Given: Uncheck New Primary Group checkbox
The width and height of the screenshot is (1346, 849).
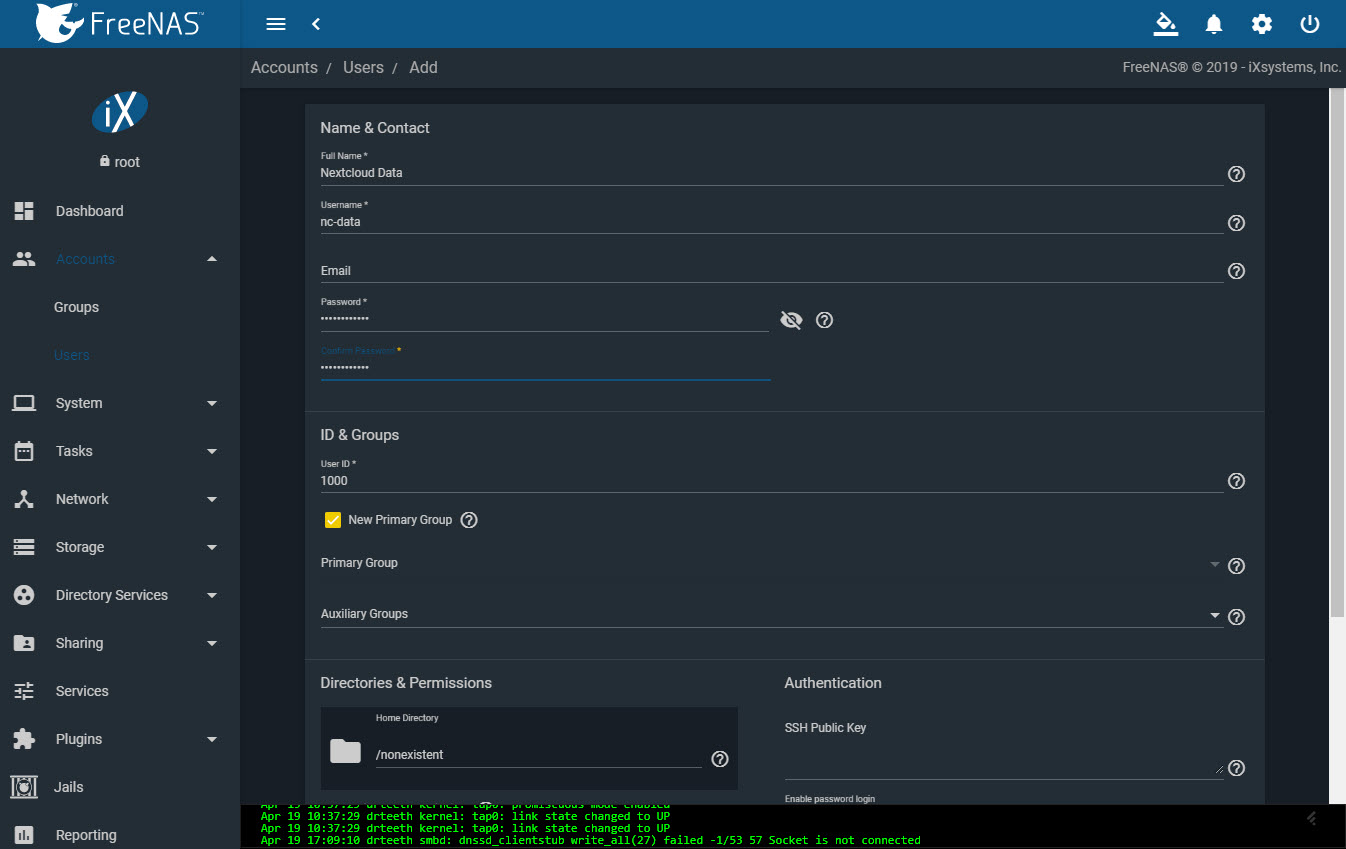Looking at the screenshot, I should click(x=333, y=520).
